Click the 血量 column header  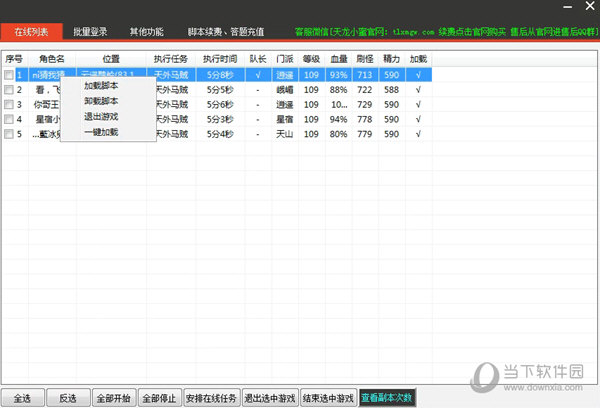(339, 59)
